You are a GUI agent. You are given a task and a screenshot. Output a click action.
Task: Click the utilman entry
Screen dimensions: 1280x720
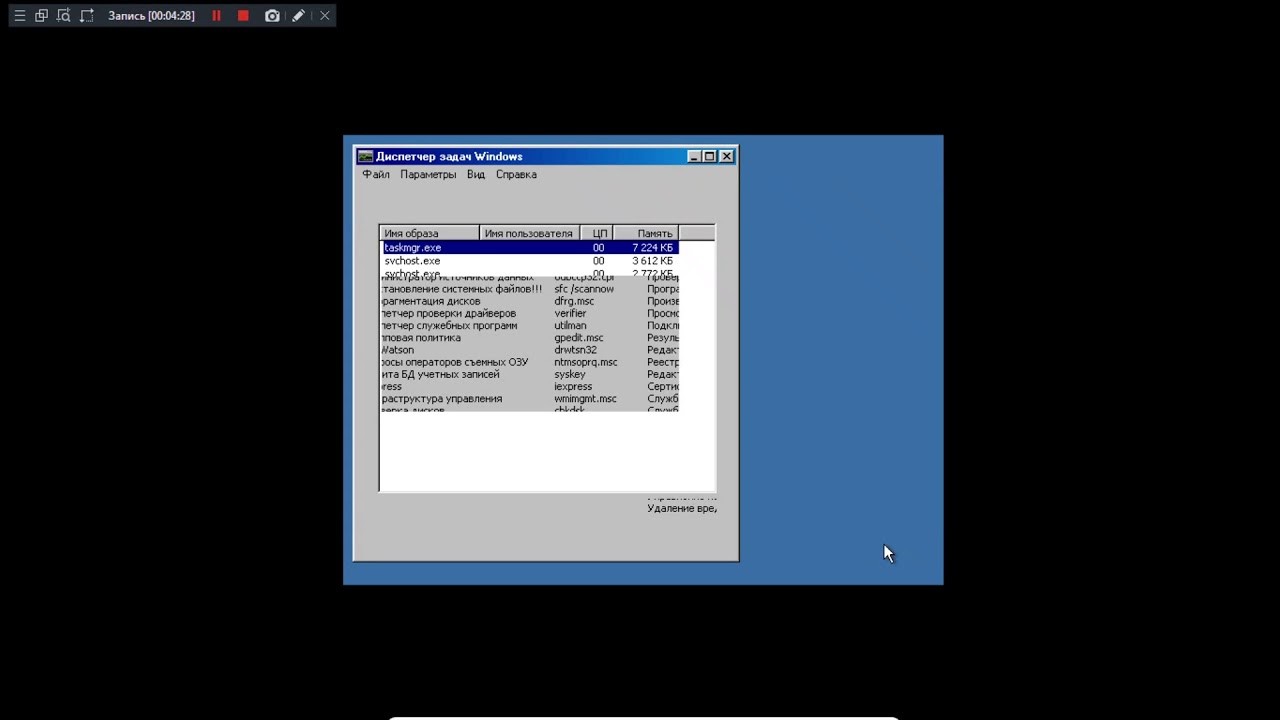(570, 325)
